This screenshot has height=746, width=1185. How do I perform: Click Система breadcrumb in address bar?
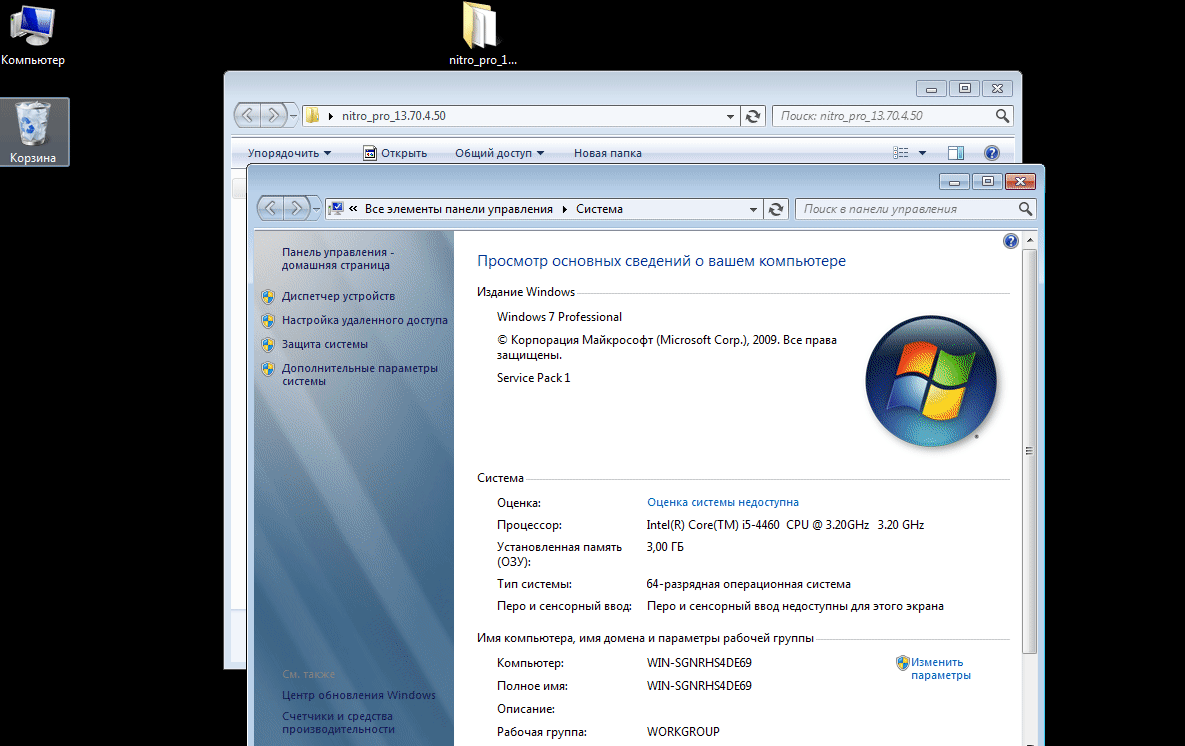[x=599, y=209]
